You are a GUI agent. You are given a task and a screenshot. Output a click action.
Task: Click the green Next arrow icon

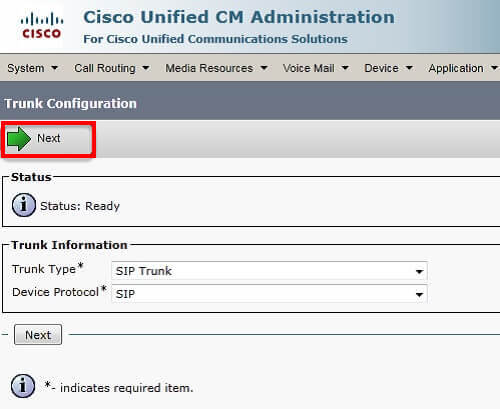click(x=19, y=139)
